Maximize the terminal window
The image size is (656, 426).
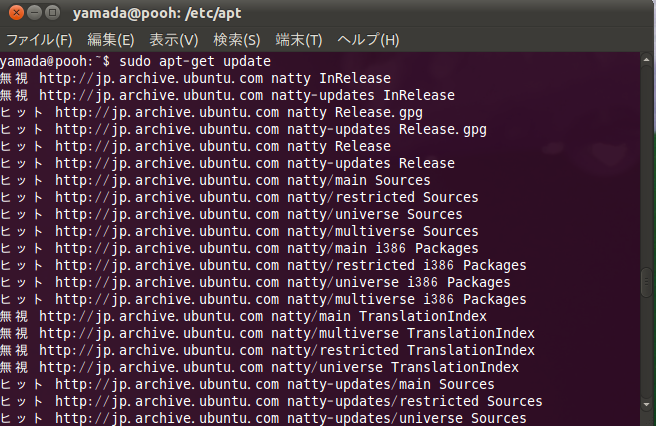(52, 13)
